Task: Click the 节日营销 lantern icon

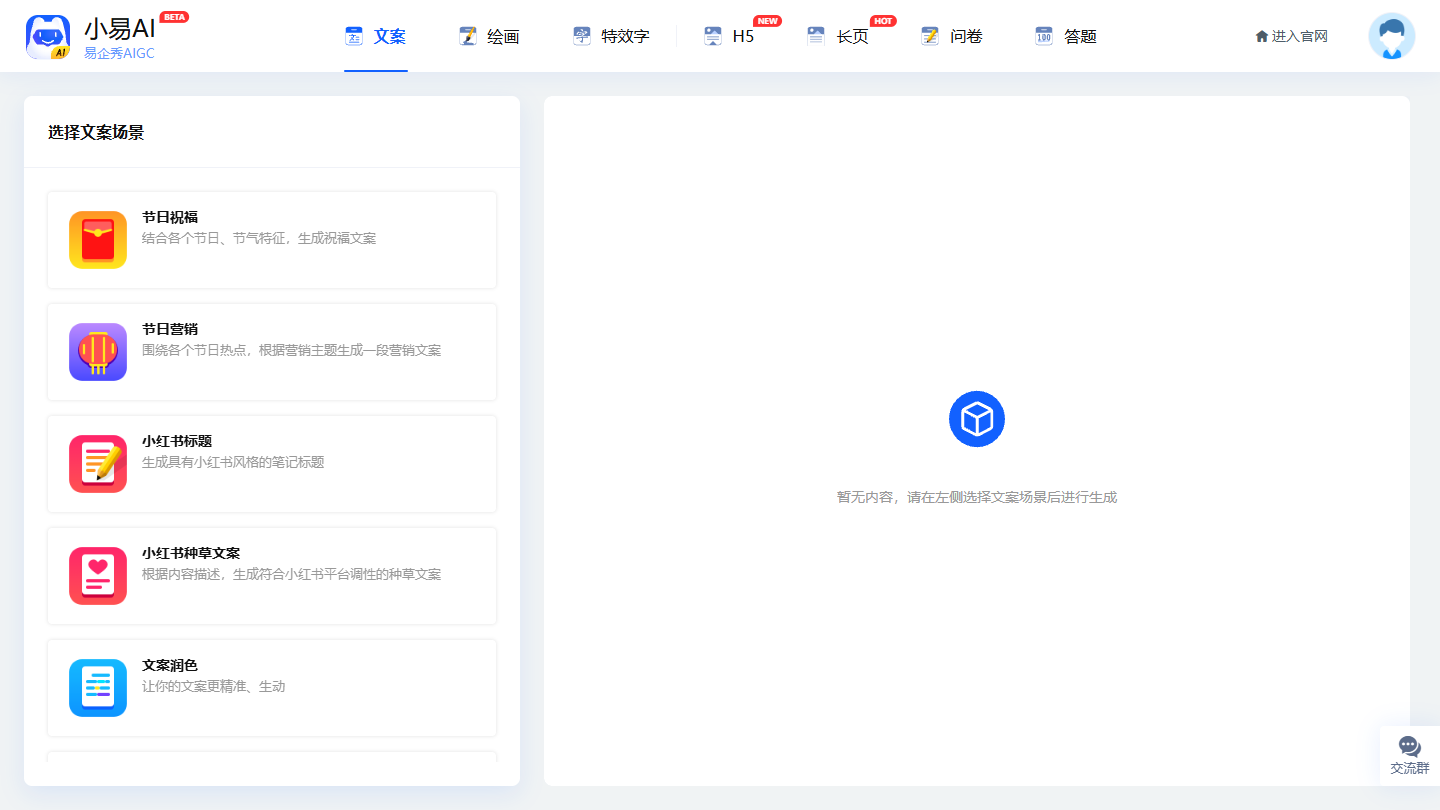Action: [x=98, y=352]
